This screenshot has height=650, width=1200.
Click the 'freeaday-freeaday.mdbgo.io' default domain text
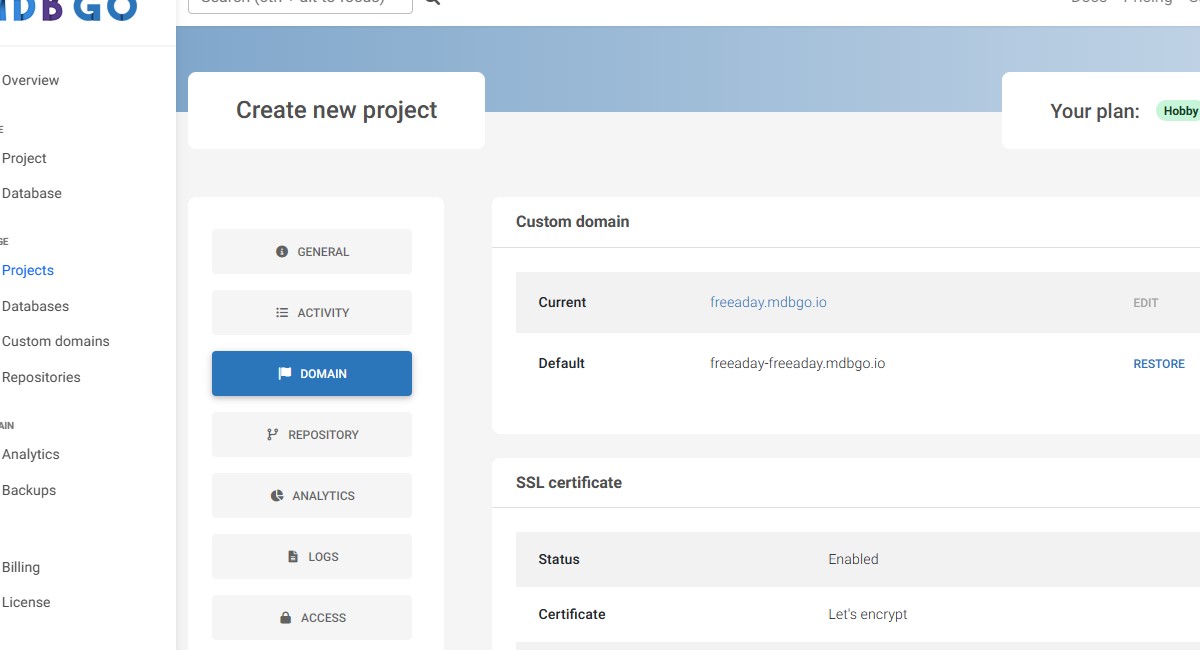(x=798, y=363)
